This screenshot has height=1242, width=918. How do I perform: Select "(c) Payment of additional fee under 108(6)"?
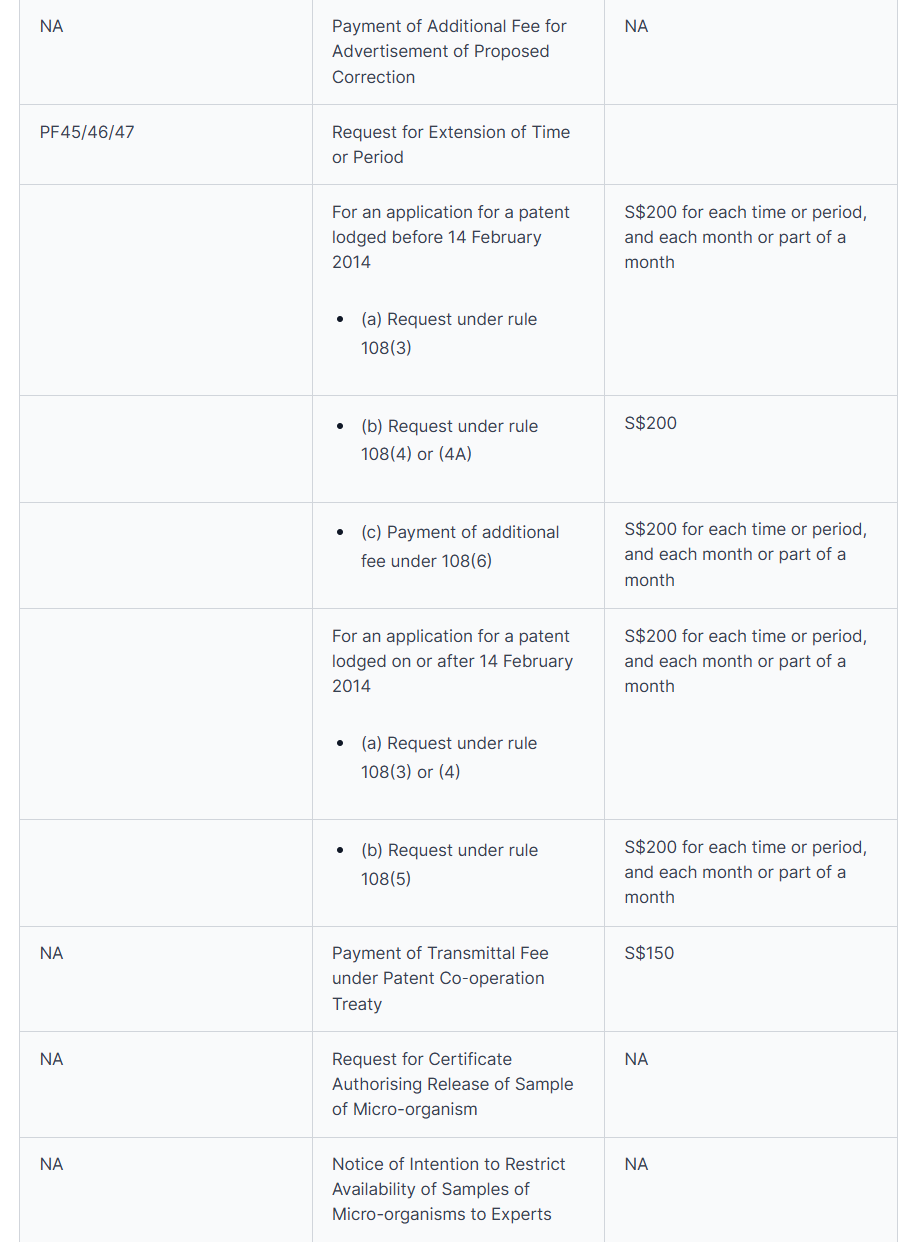[459, 546]
